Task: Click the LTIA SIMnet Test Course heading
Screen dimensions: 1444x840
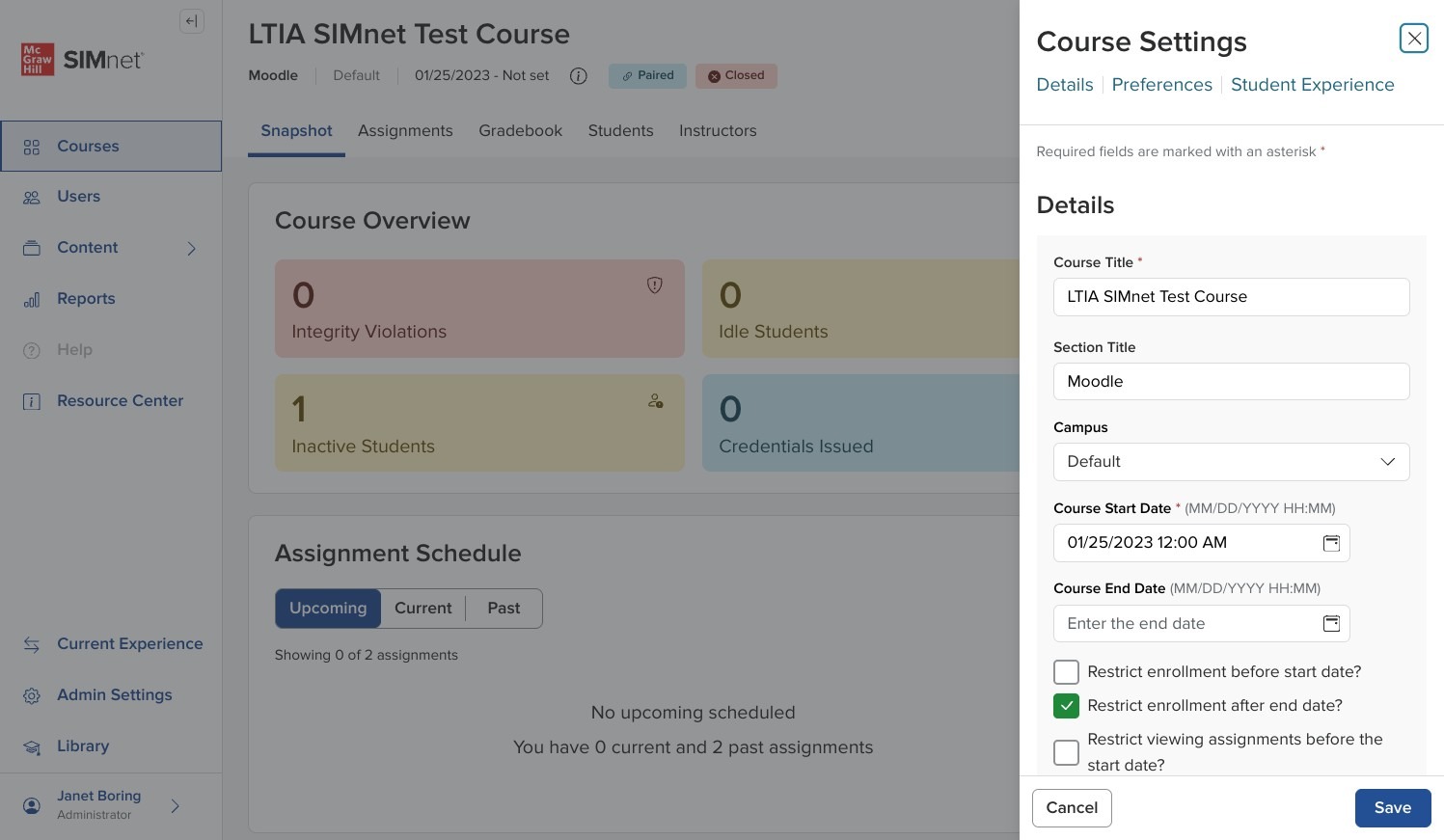Action: (x=409, y=34)
